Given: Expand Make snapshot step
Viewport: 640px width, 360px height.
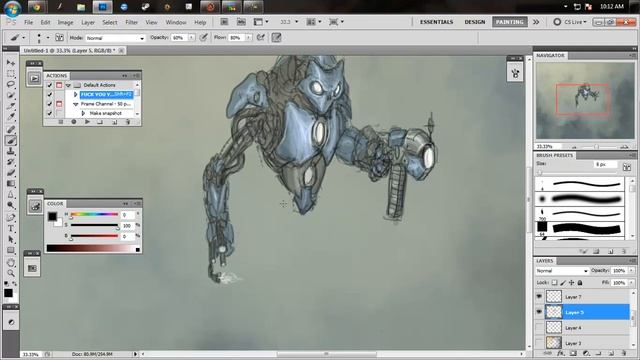Looking at the screenshot, I should [x=83, y=113].
